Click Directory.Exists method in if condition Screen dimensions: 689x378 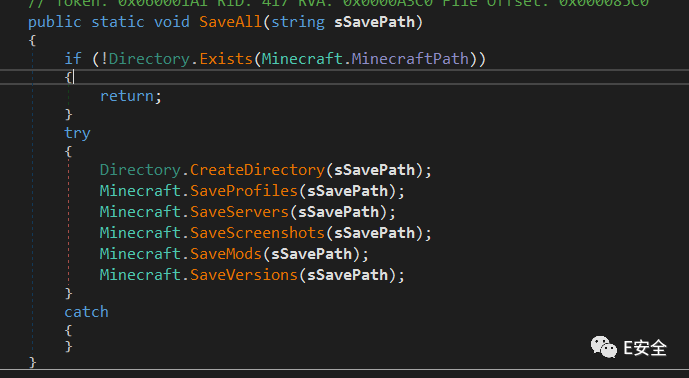226,59
